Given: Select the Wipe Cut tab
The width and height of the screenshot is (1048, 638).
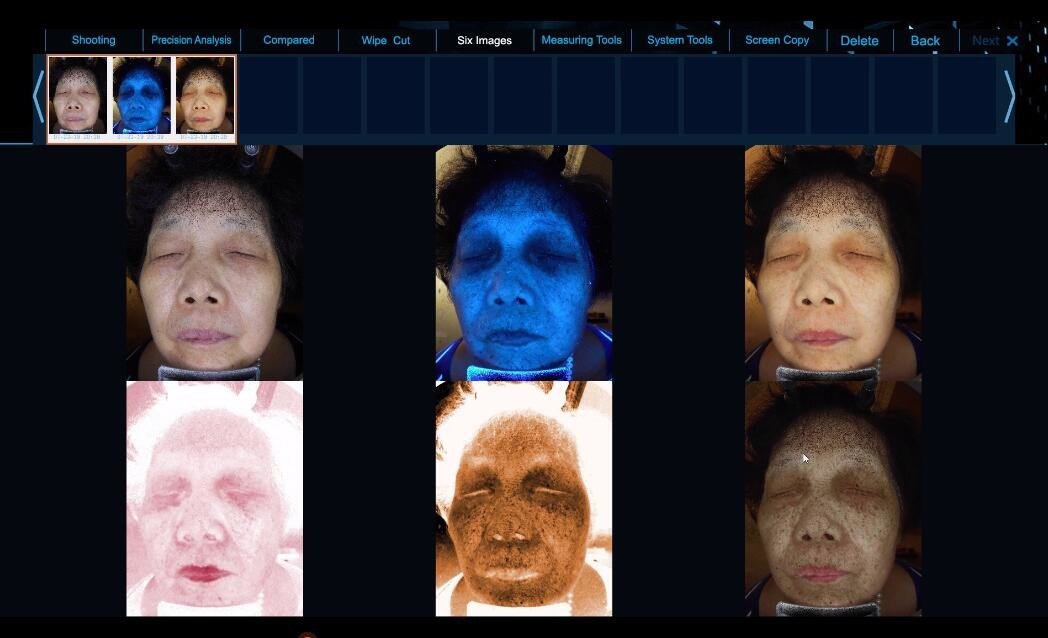Looking at the screenshot, I should [x=386, y=40].
